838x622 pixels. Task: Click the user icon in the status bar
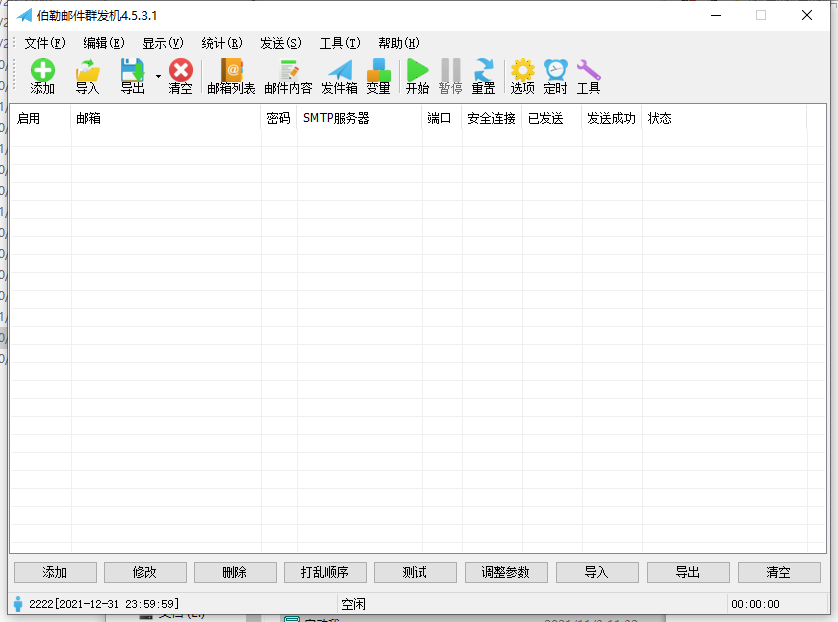coord(18,604)
